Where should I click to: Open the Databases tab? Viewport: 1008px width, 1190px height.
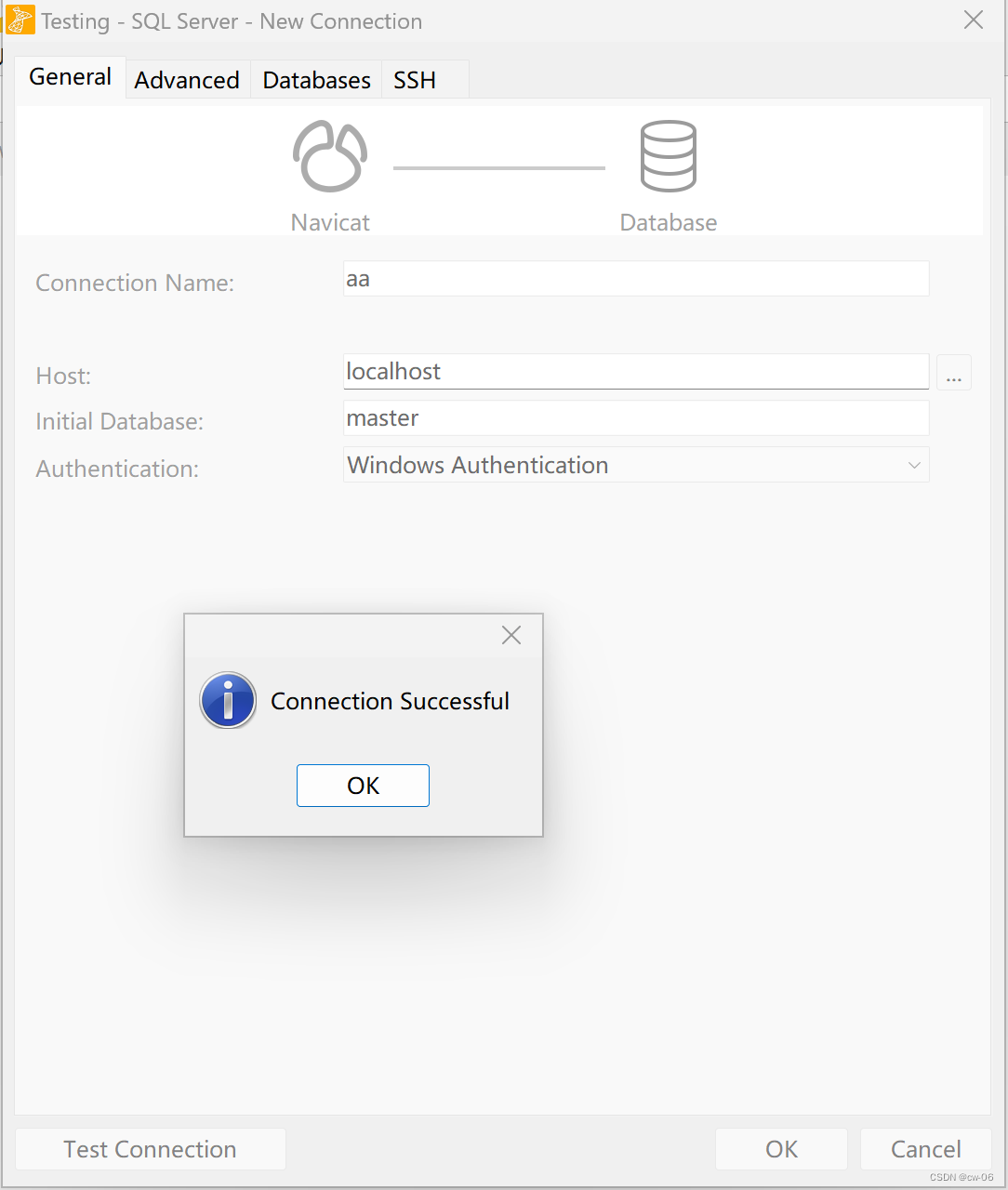[x=316, y=80]
